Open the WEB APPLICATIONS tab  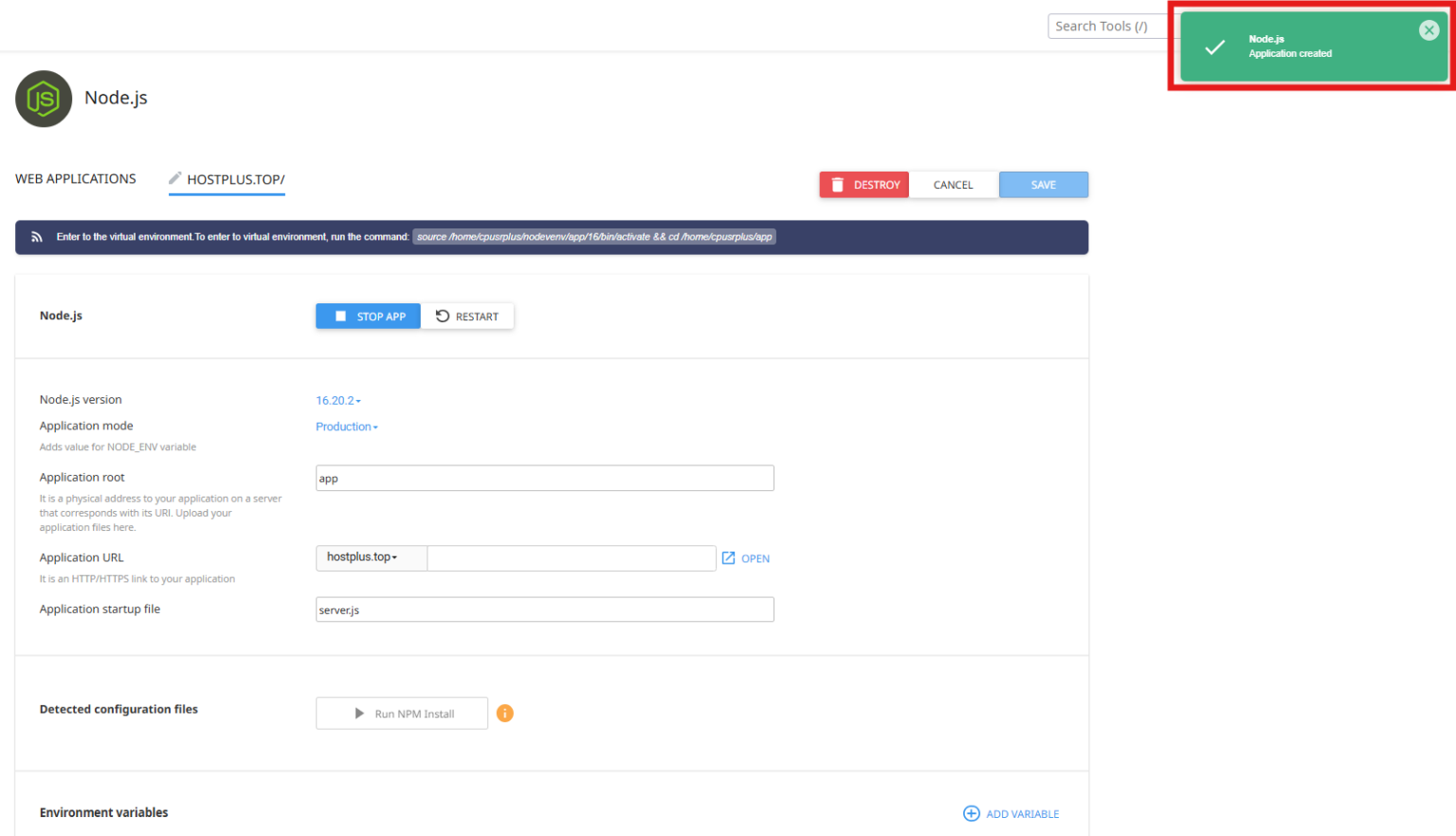(76, 179)
